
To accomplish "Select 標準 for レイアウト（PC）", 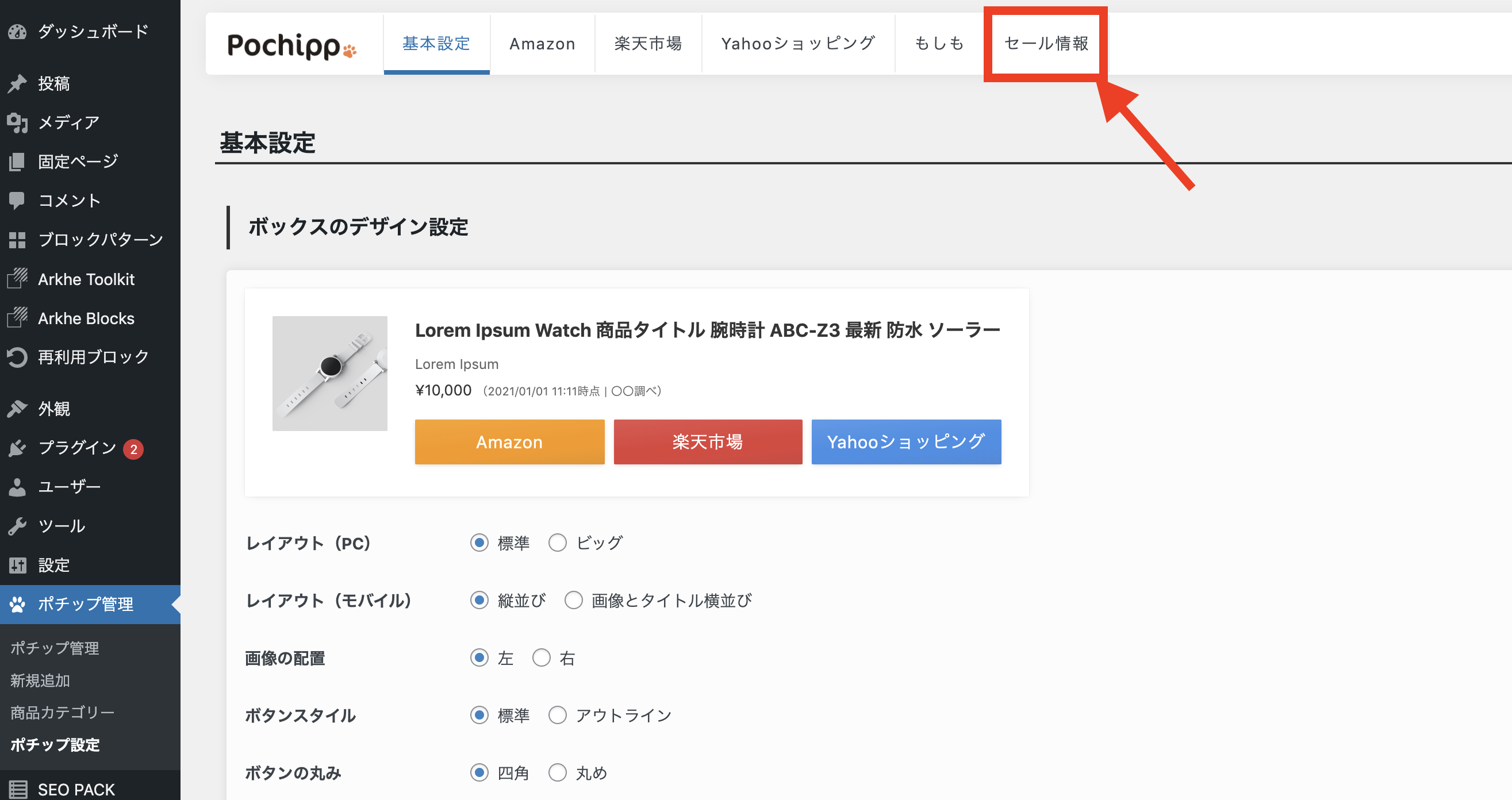I will [x=479, y=543].
